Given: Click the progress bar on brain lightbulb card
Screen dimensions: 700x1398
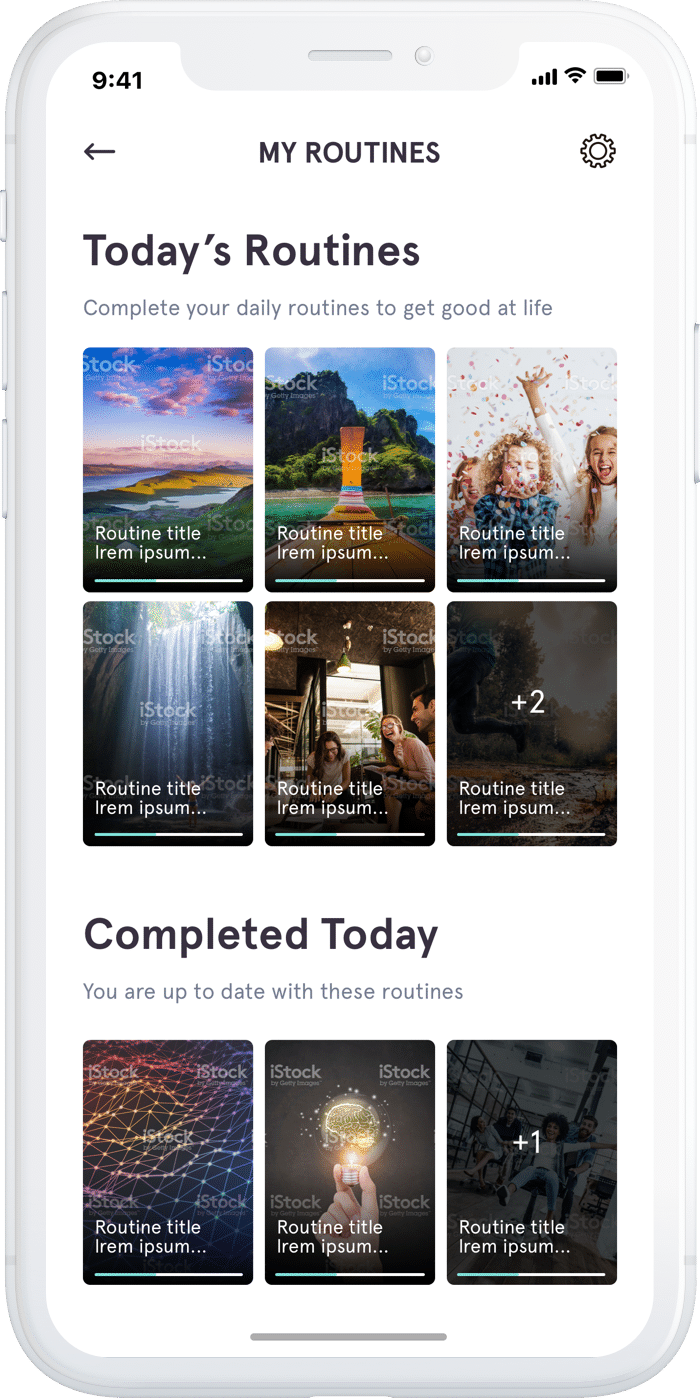Looking at the screenshot, I should (x=350, y=1273).
